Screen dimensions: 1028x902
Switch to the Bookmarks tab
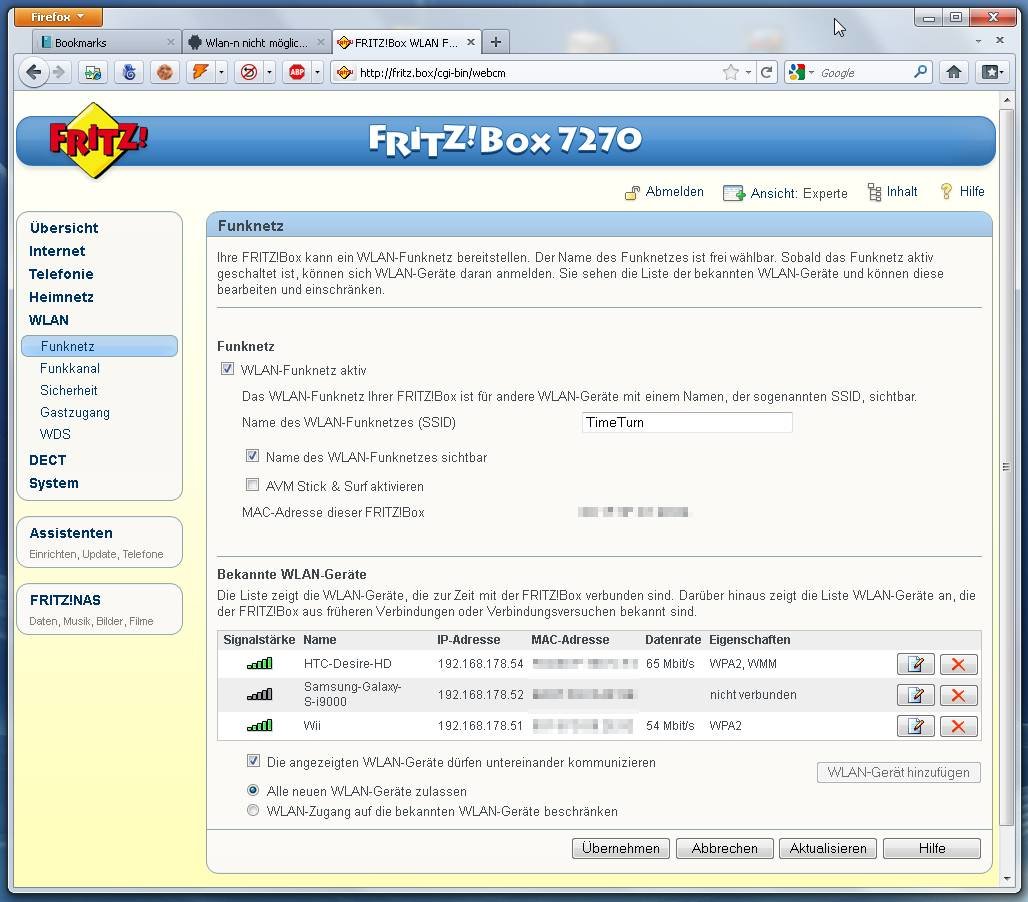(107, 43)
